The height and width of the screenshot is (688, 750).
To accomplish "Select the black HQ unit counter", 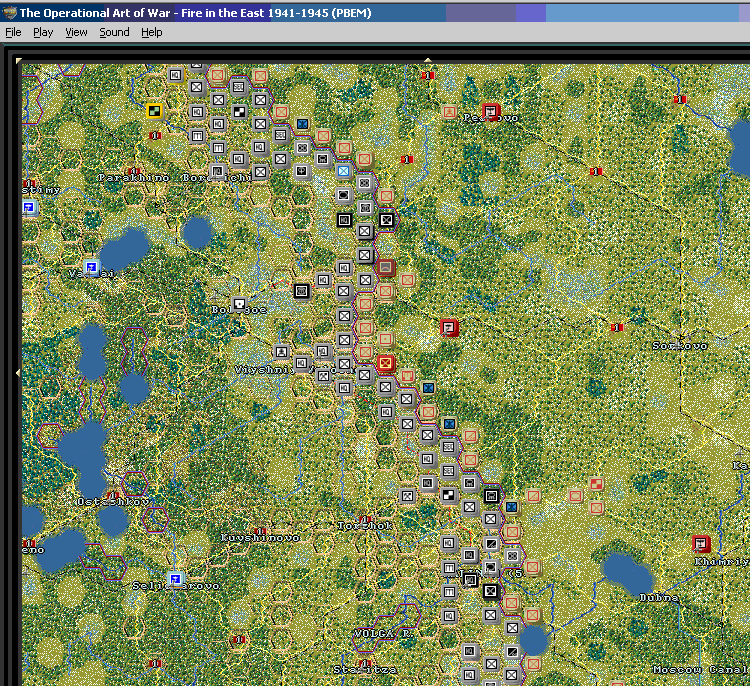I will pos(344,220).
